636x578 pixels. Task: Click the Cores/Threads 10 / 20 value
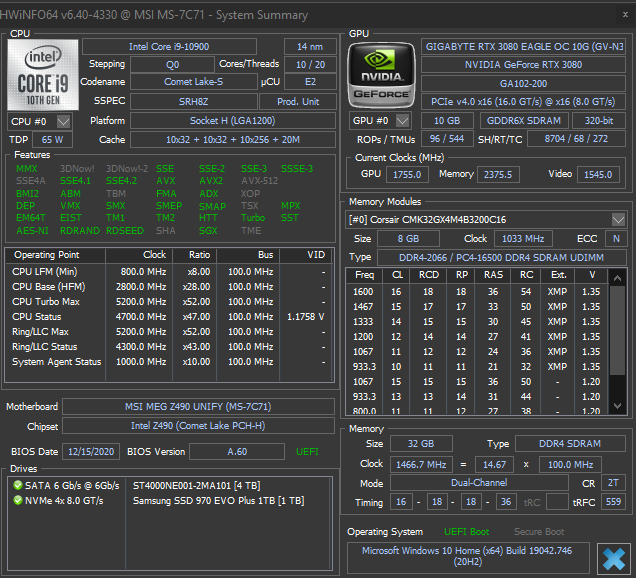pos(310,64)
